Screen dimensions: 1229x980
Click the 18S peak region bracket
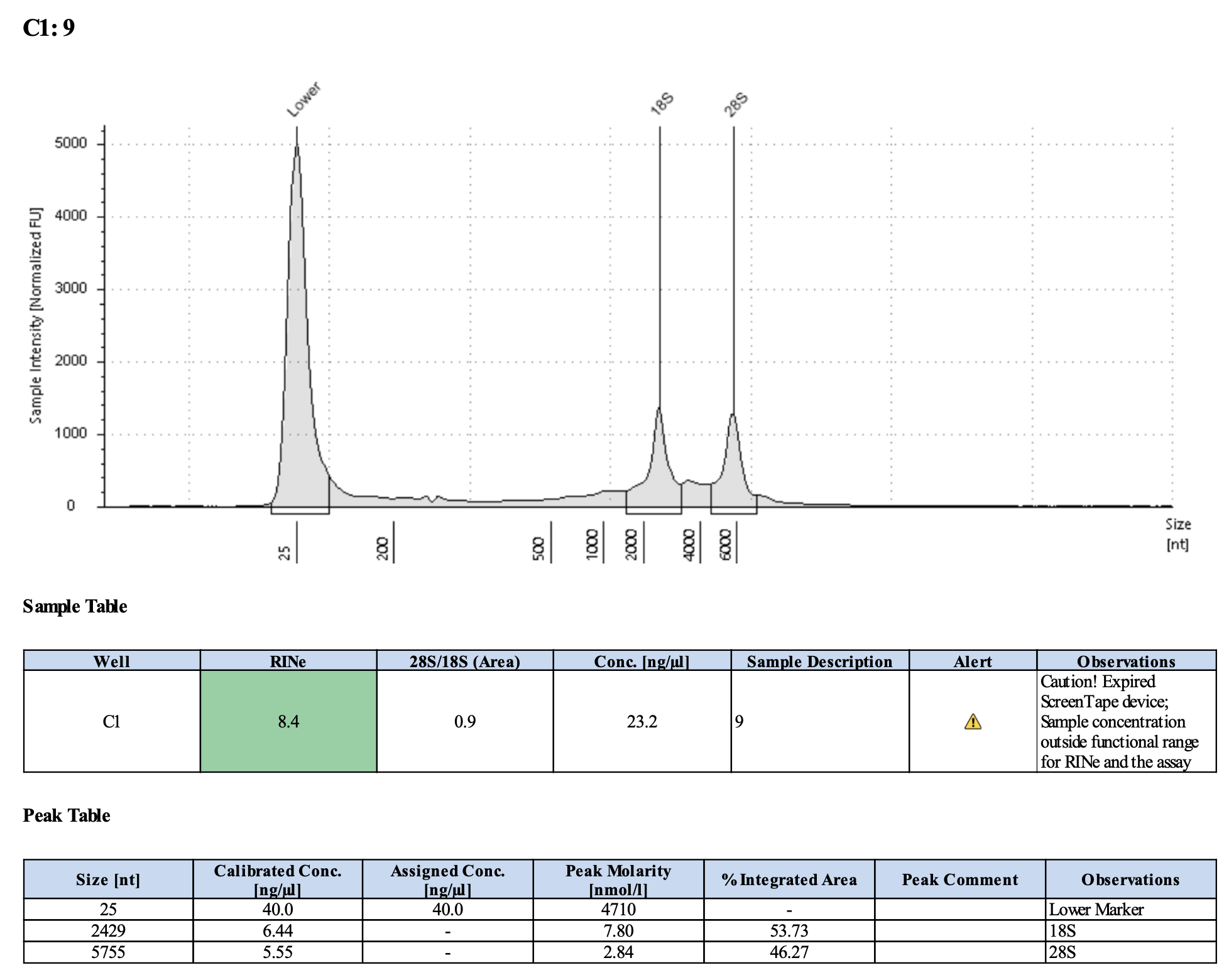point(653,511)
